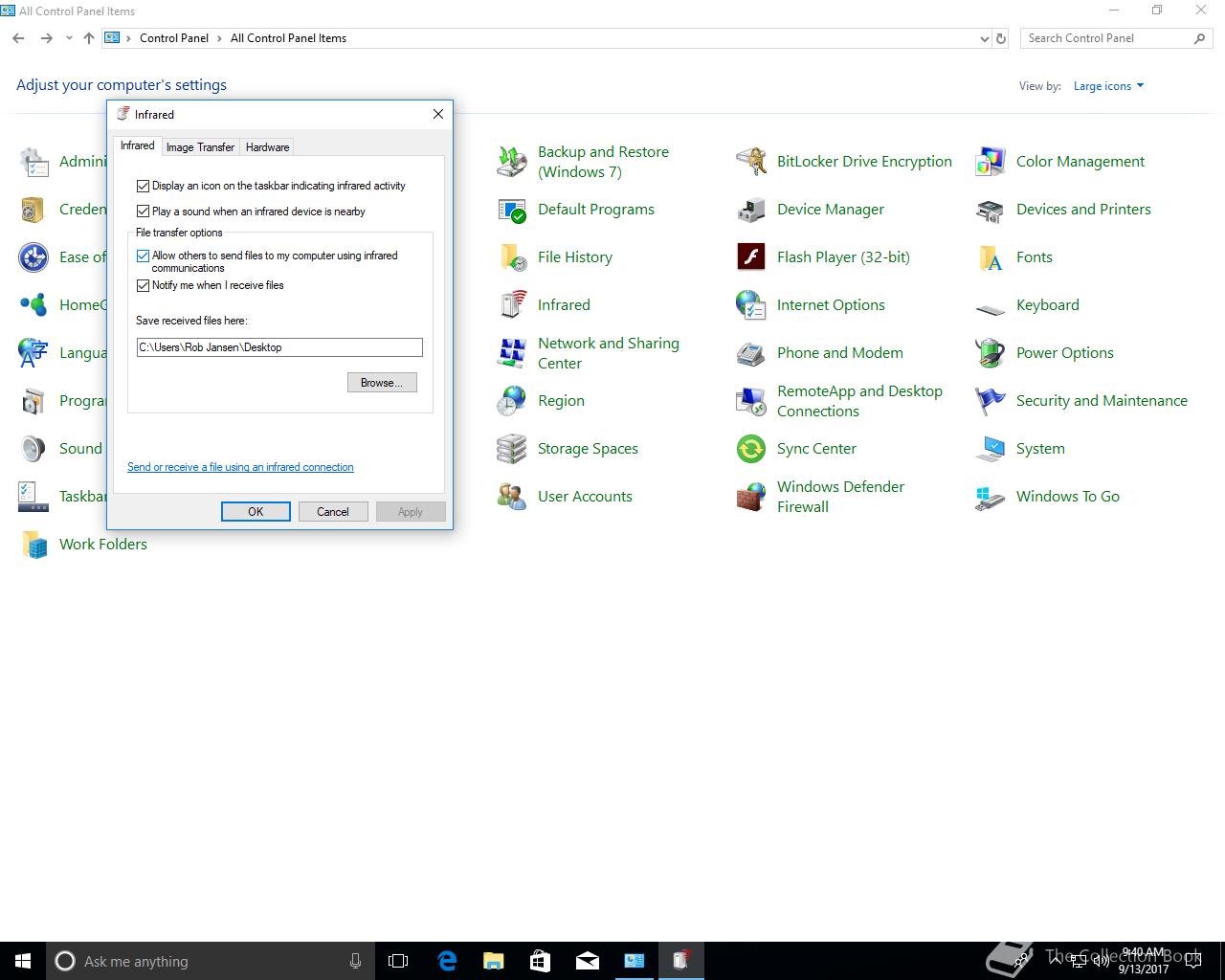Image resolution: width=1225 pixels, height=980 pixels.
Task: Click the Infrared control panel icon
Action: click(512, 305)
